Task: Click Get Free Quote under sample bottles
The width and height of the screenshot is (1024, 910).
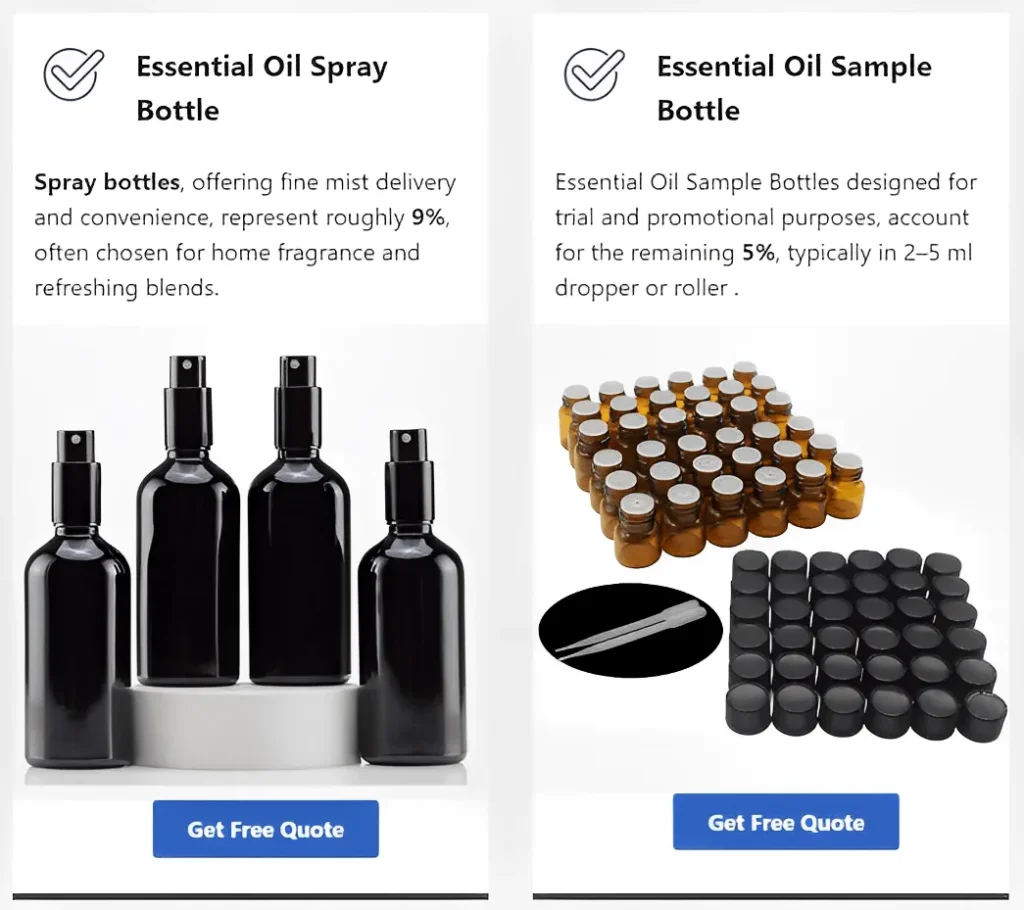Action: (786, 822)
